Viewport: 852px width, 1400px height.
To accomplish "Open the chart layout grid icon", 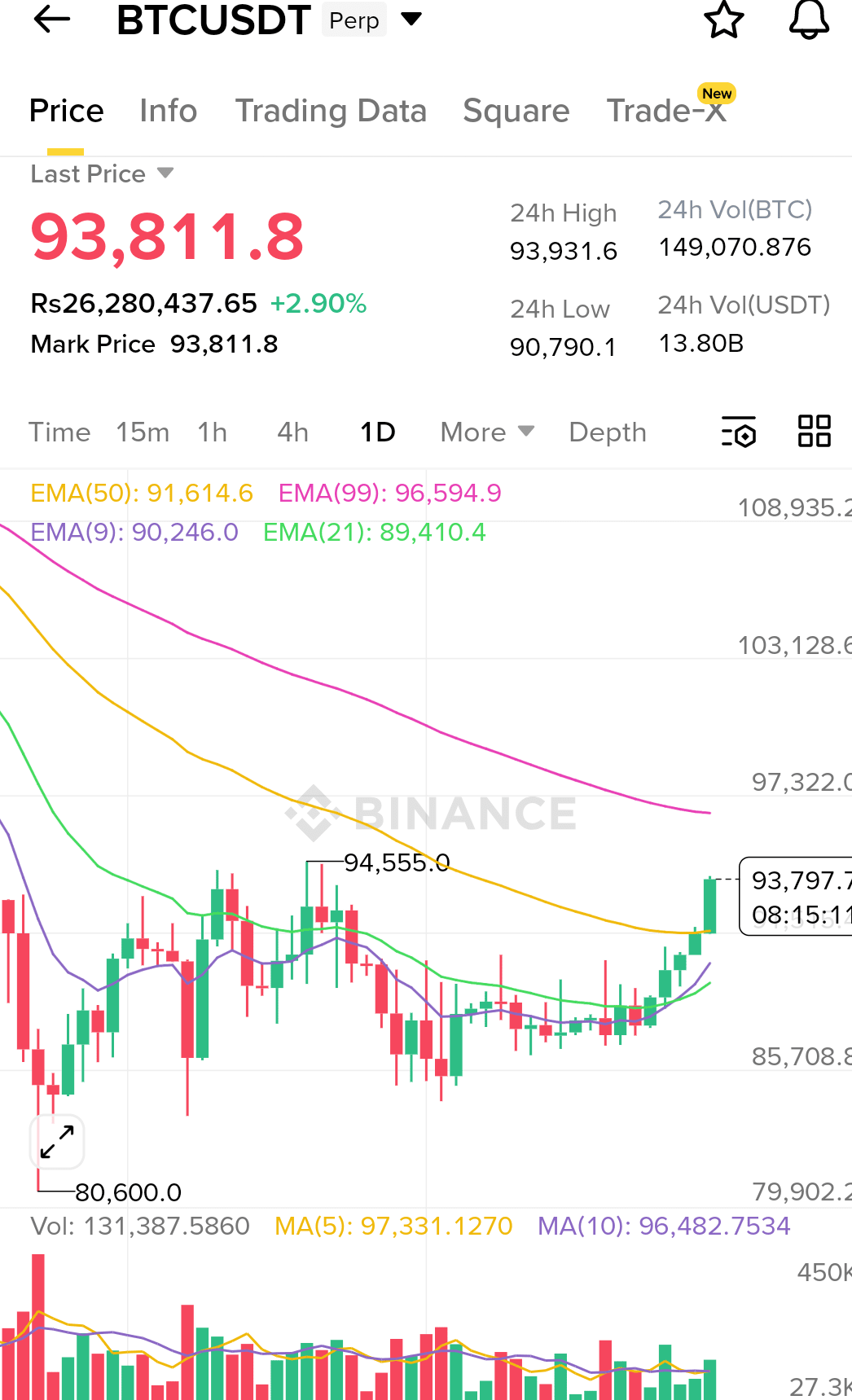I will click(815, 431).
